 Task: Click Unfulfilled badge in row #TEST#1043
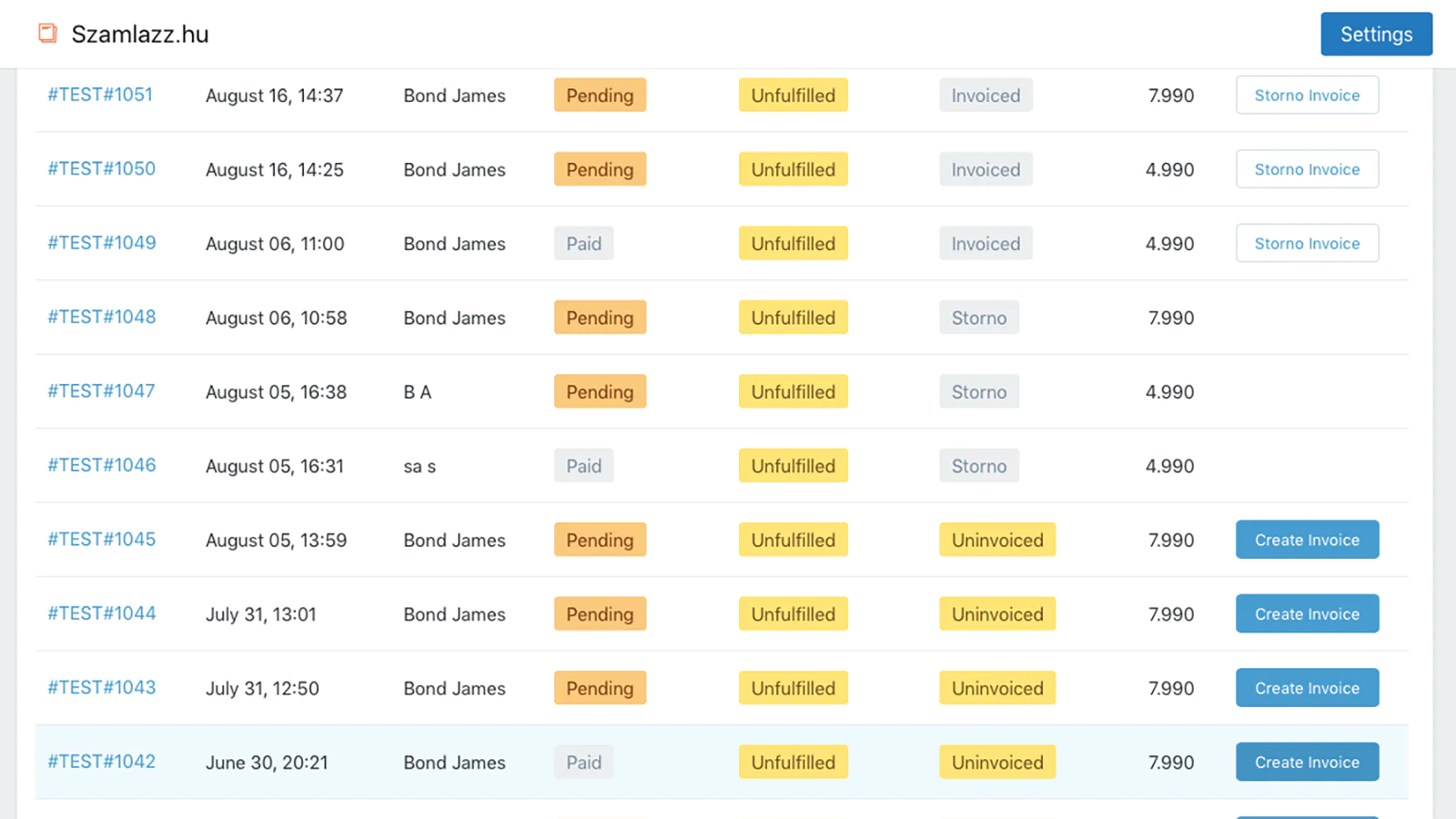point(793,688)
